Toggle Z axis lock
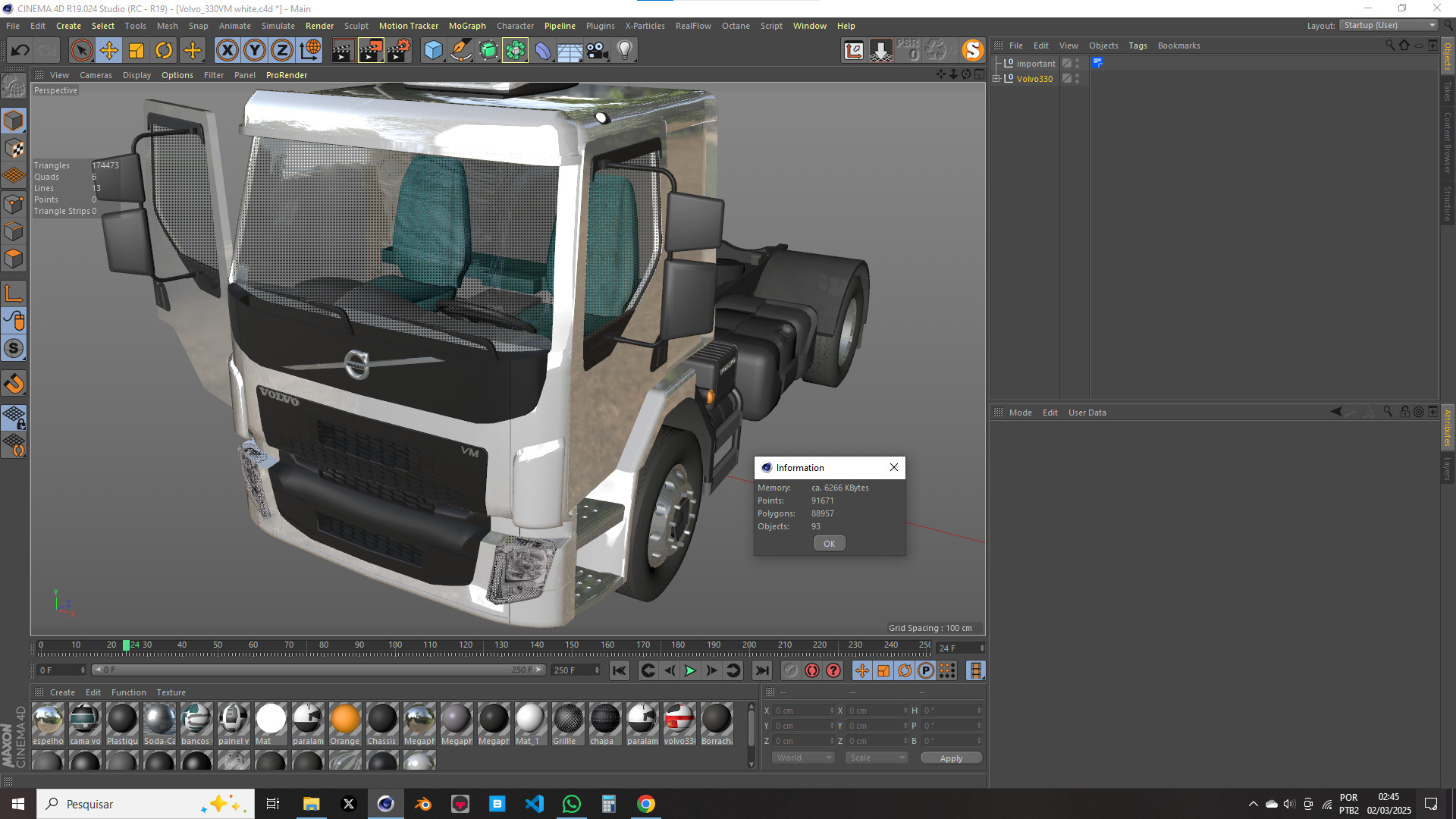 click(x=282, y=51)
